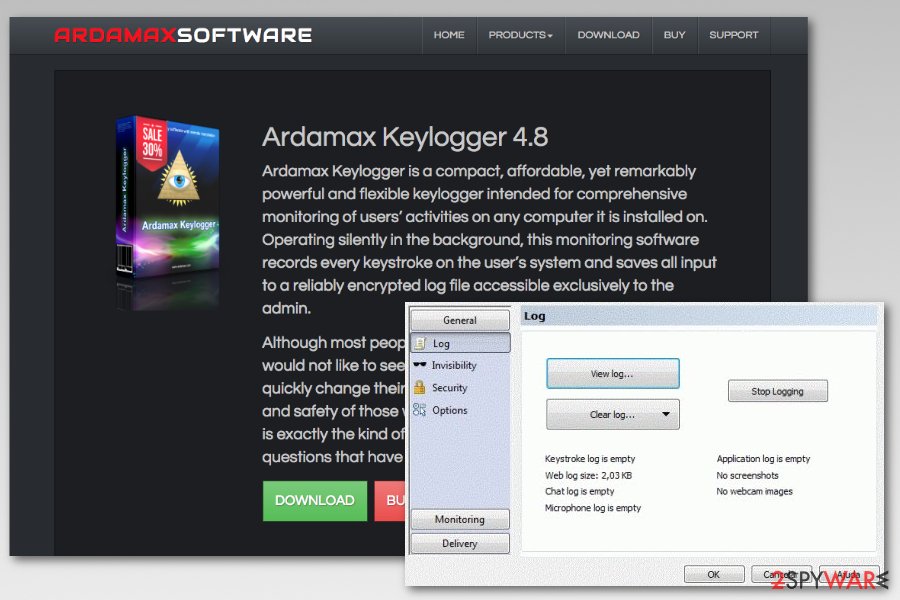900x600 pixels.
Task: Click 'Keystroke log is empty' text
Action: pyautogui.click(x=590, y=459)
